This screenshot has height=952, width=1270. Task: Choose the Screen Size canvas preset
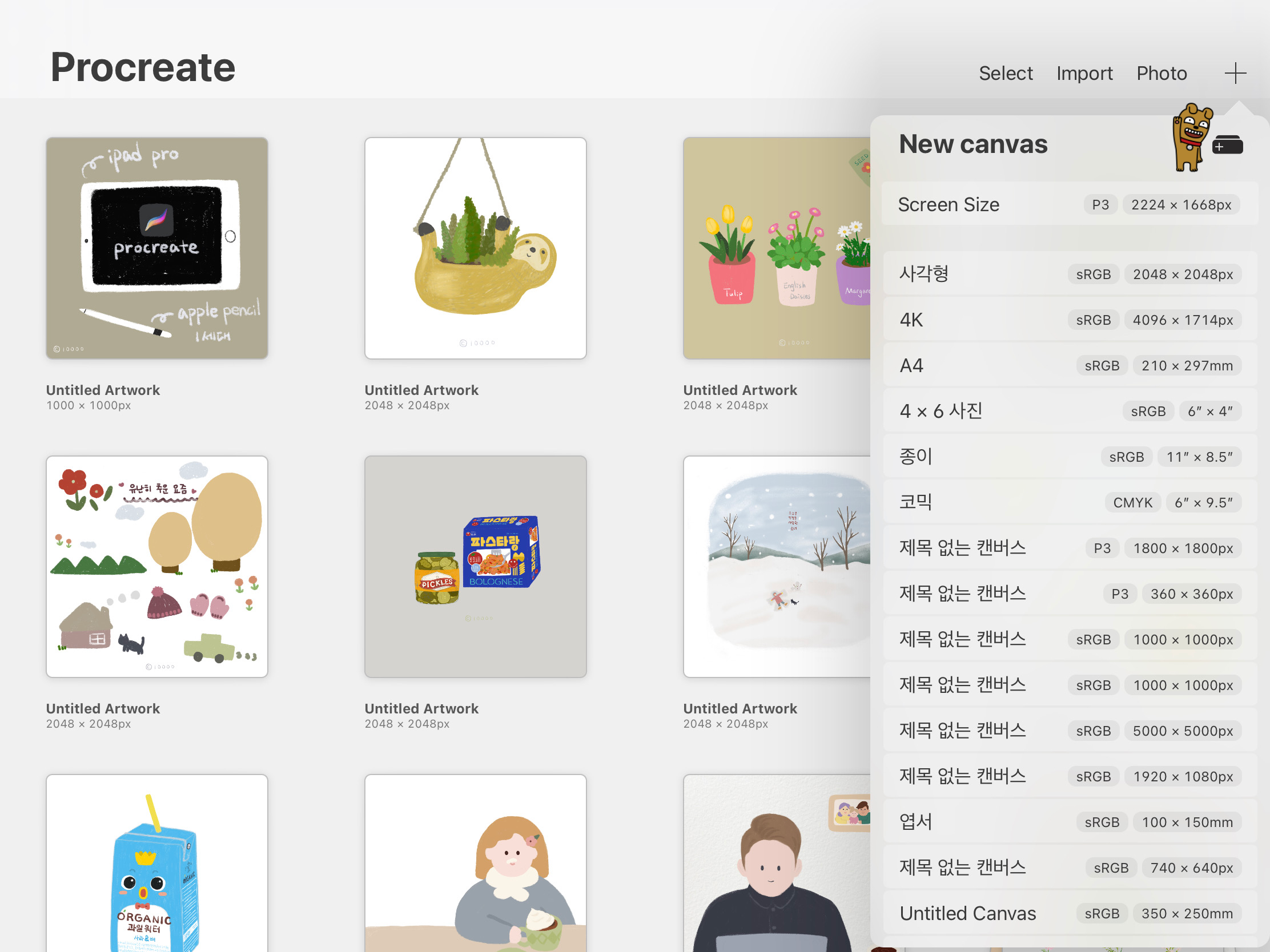tap(1069, 204)
